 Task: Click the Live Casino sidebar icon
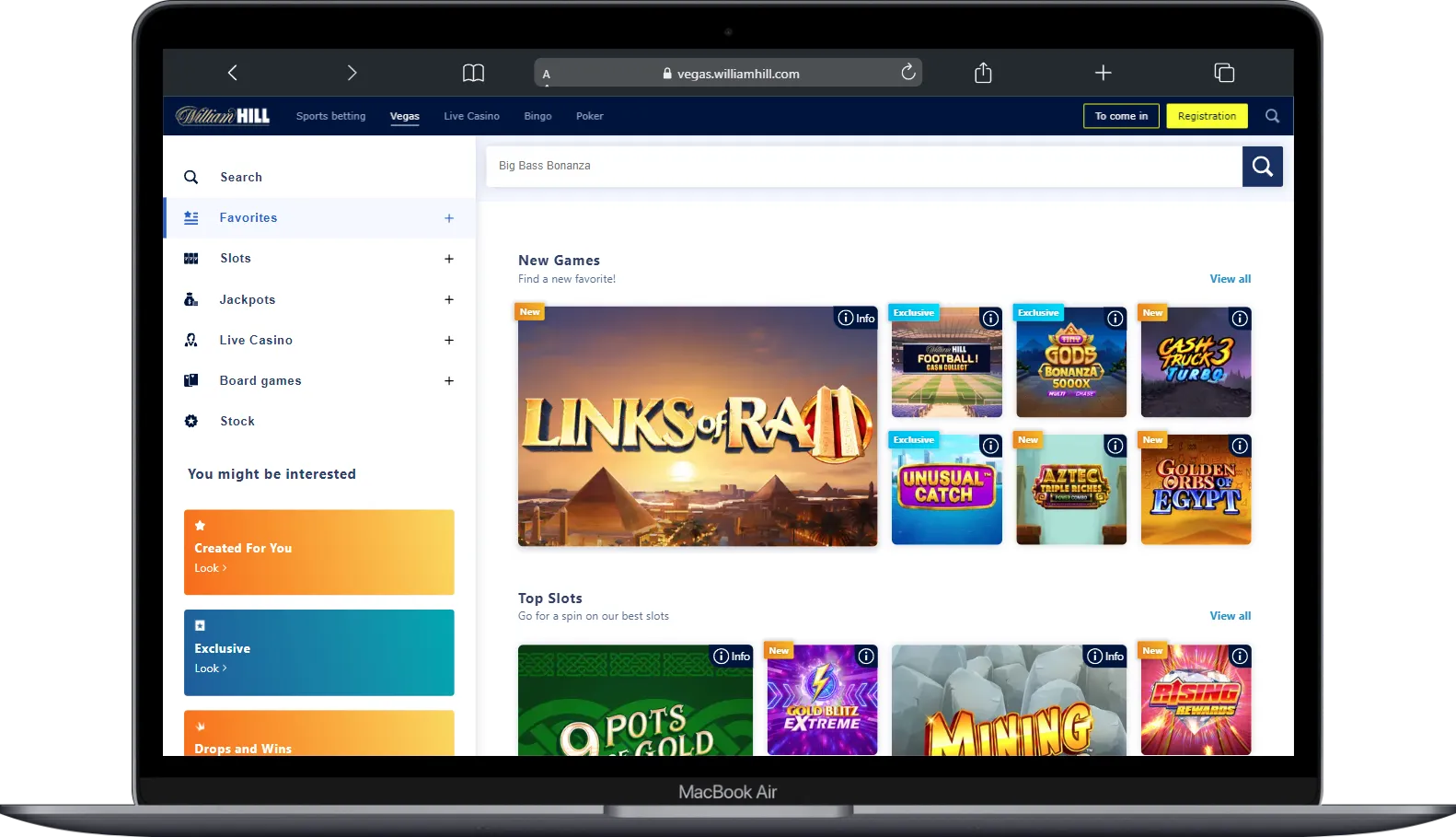(191, 340)
